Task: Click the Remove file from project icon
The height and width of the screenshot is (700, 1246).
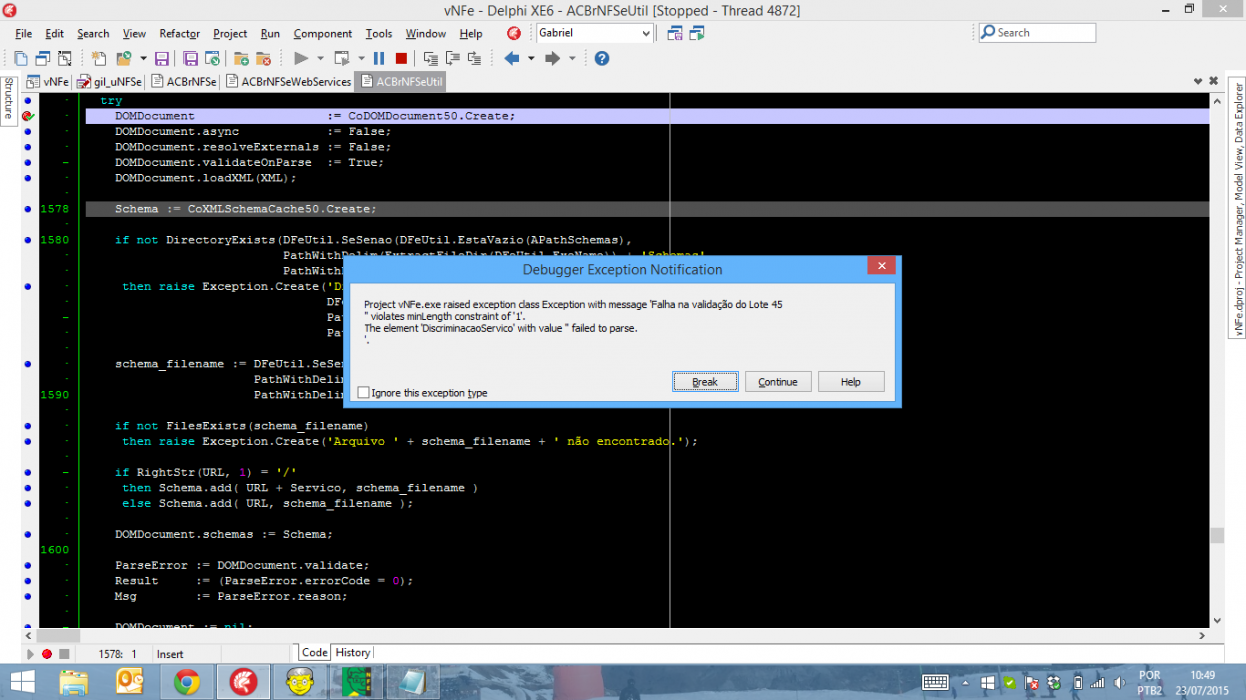Action: click(264, 59)
